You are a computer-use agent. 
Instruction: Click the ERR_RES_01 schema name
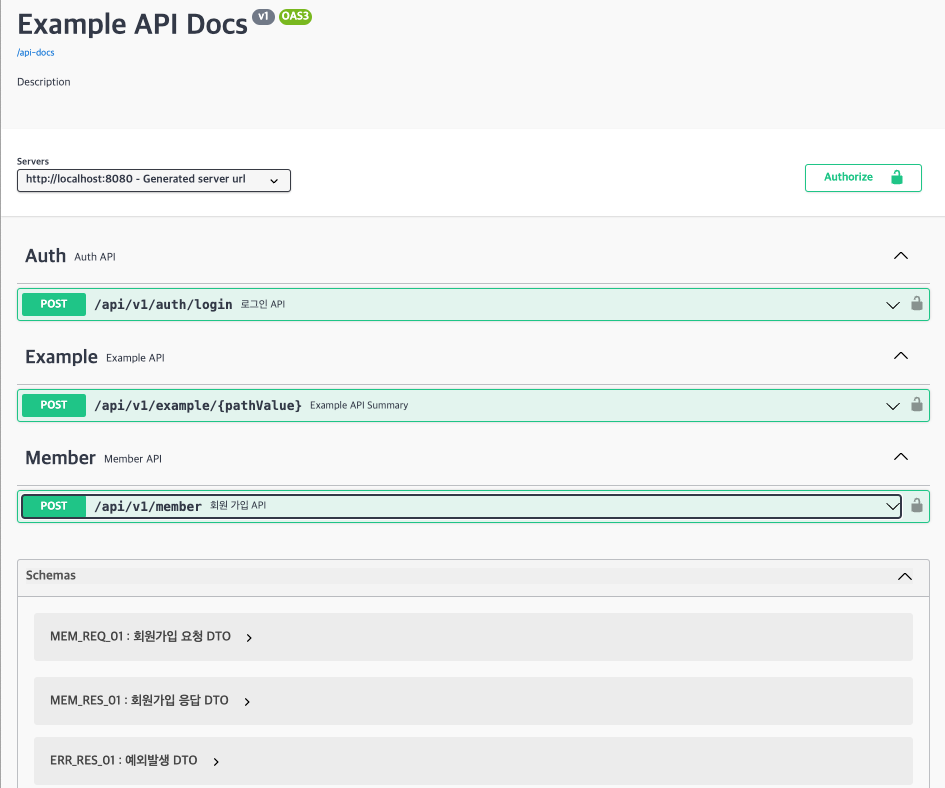(x=124, y=760)
